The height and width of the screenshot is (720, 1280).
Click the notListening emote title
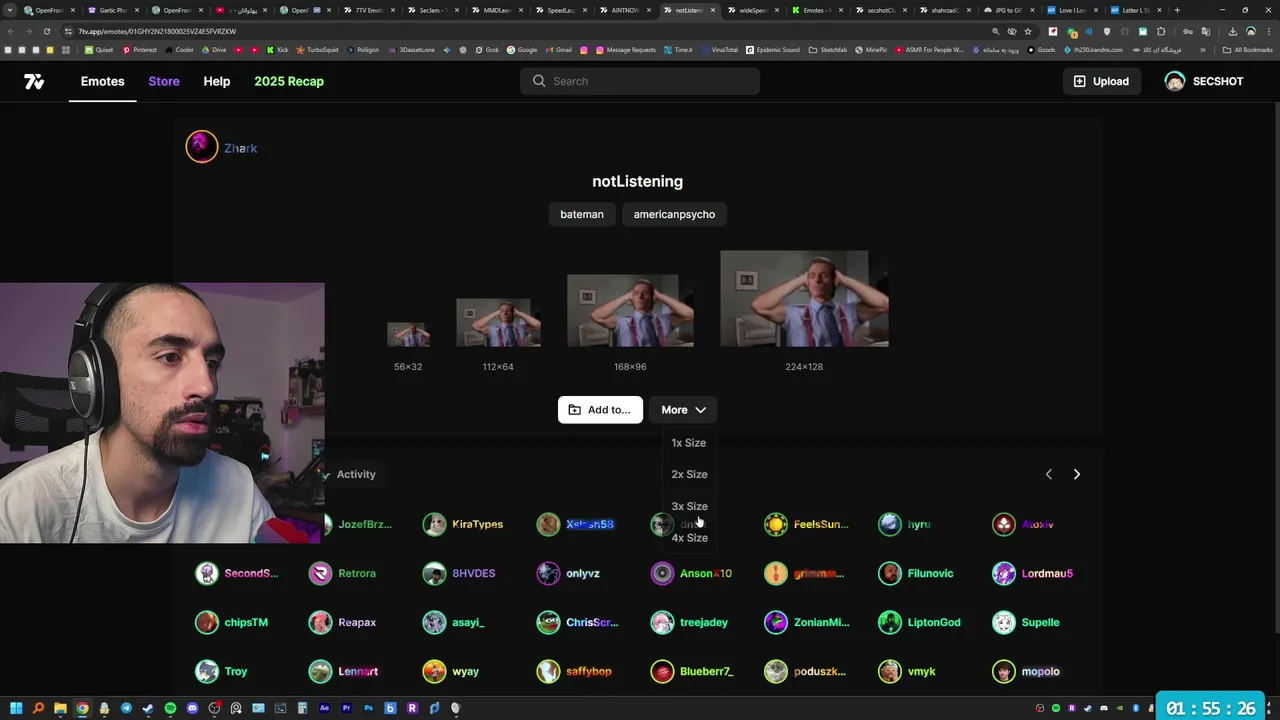click(x=637, y=181)
